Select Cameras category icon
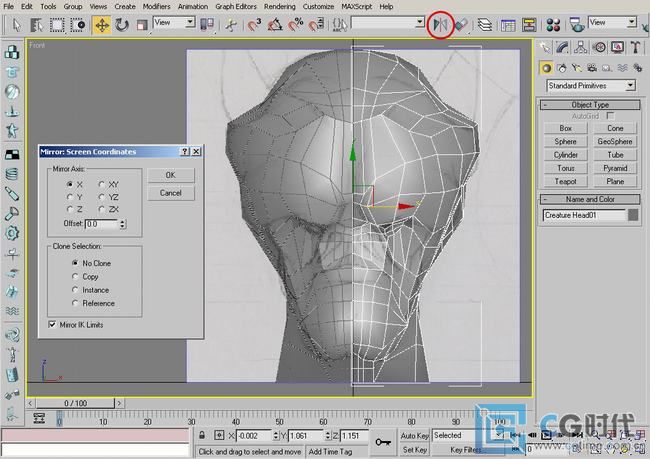The width and height of the screenshot is (650, 459). pos(592,68)
